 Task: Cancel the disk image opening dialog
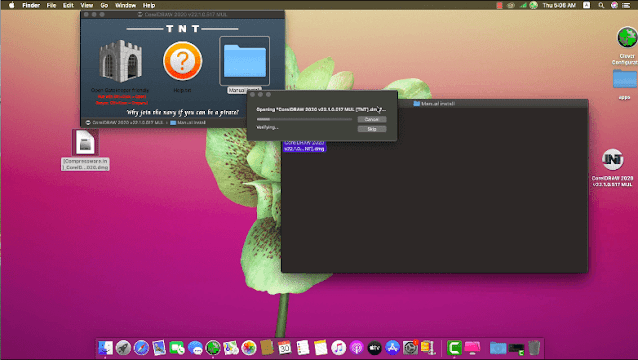click(372, 119)
